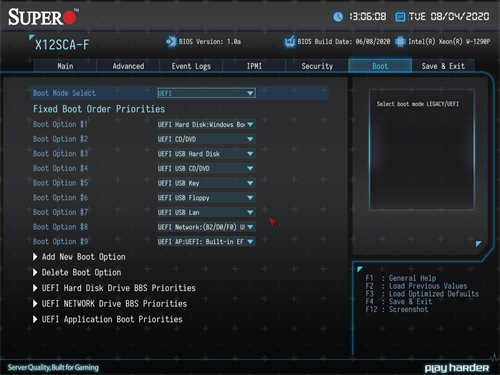Click the calendar icon beside the date
Image resolution: width=500 pixels, height=375 pixels.
(x=400, y=17)
